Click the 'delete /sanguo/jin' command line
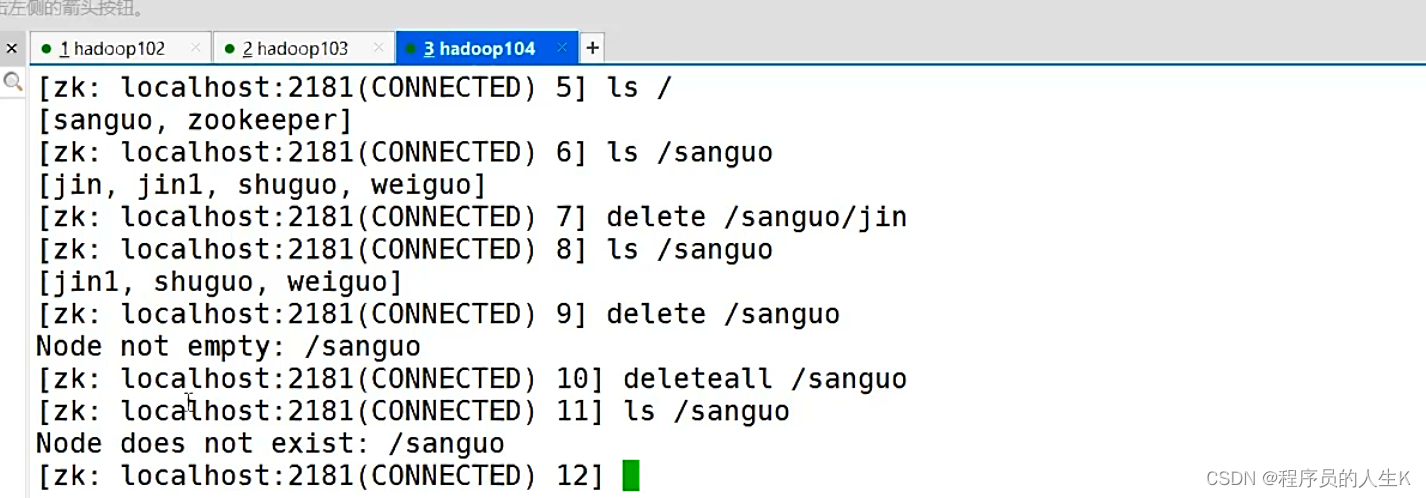 click(756, 217)
